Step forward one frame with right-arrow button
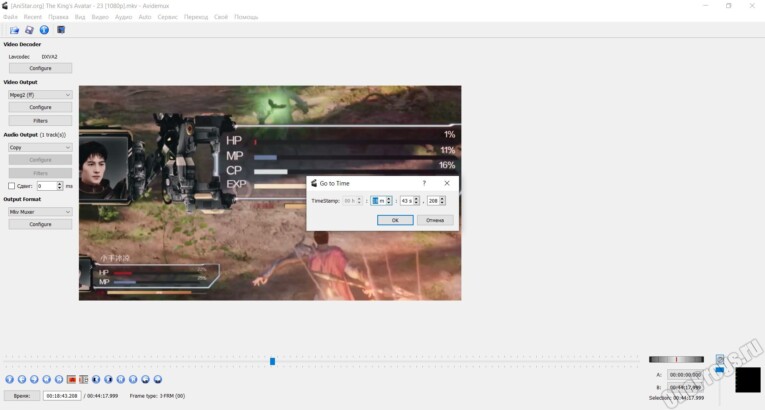Image resolution: width=765 pixels, height=410 pixels. [34, 379]
